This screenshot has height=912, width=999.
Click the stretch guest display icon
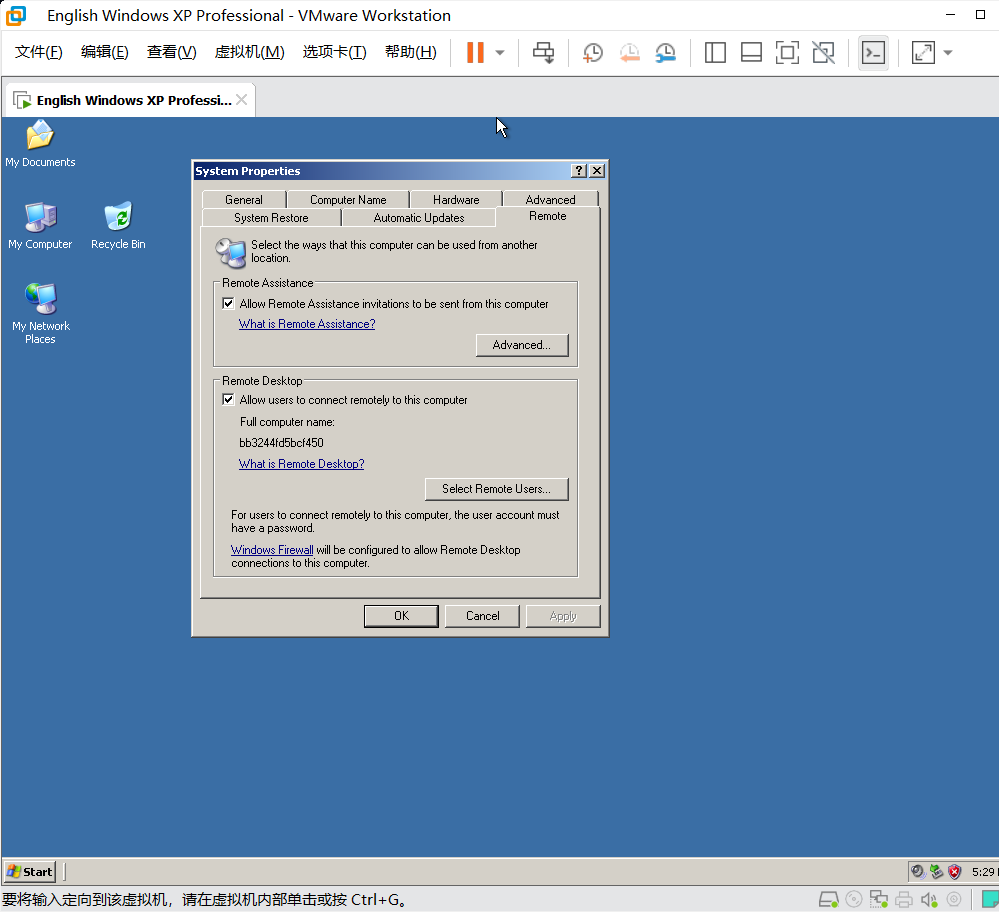click(923, 53)
